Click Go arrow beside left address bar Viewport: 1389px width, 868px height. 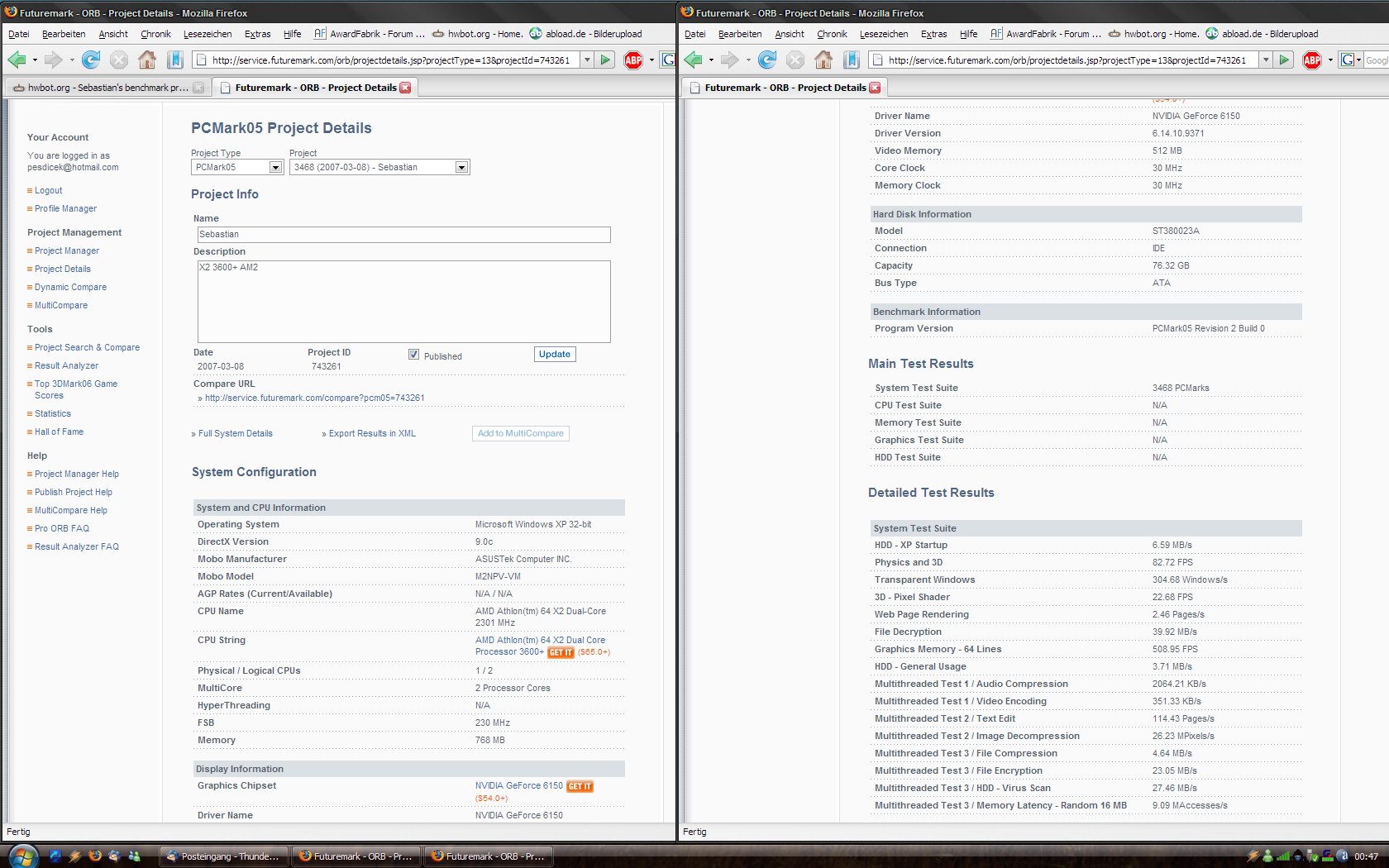(606, 60)
